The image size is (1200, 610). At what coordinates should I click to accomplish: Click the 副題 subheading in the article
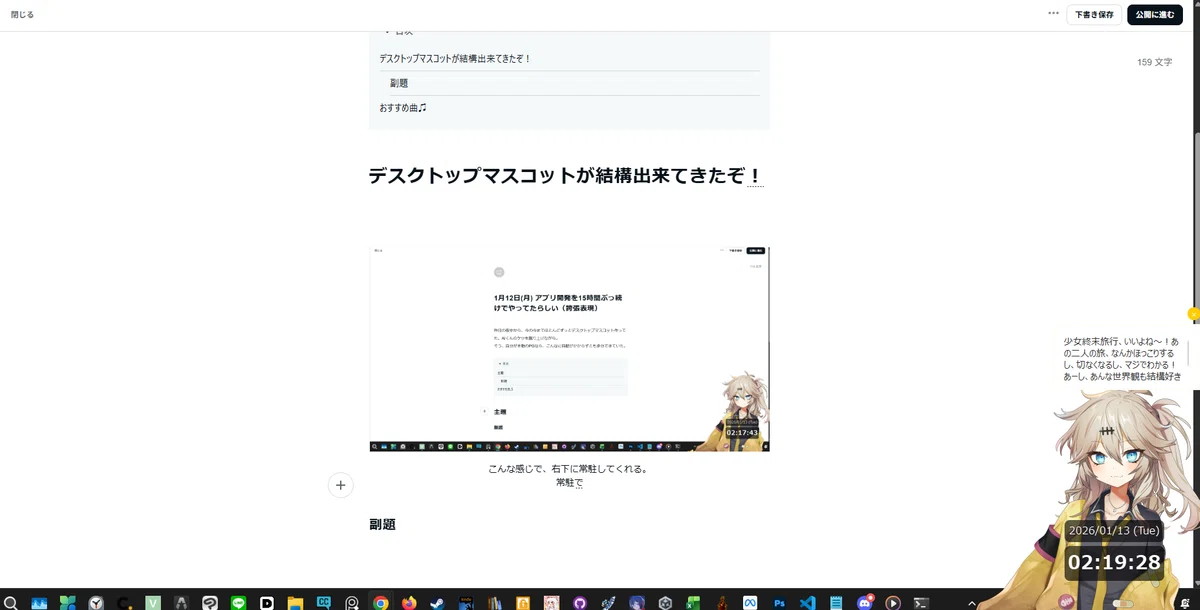383,524
